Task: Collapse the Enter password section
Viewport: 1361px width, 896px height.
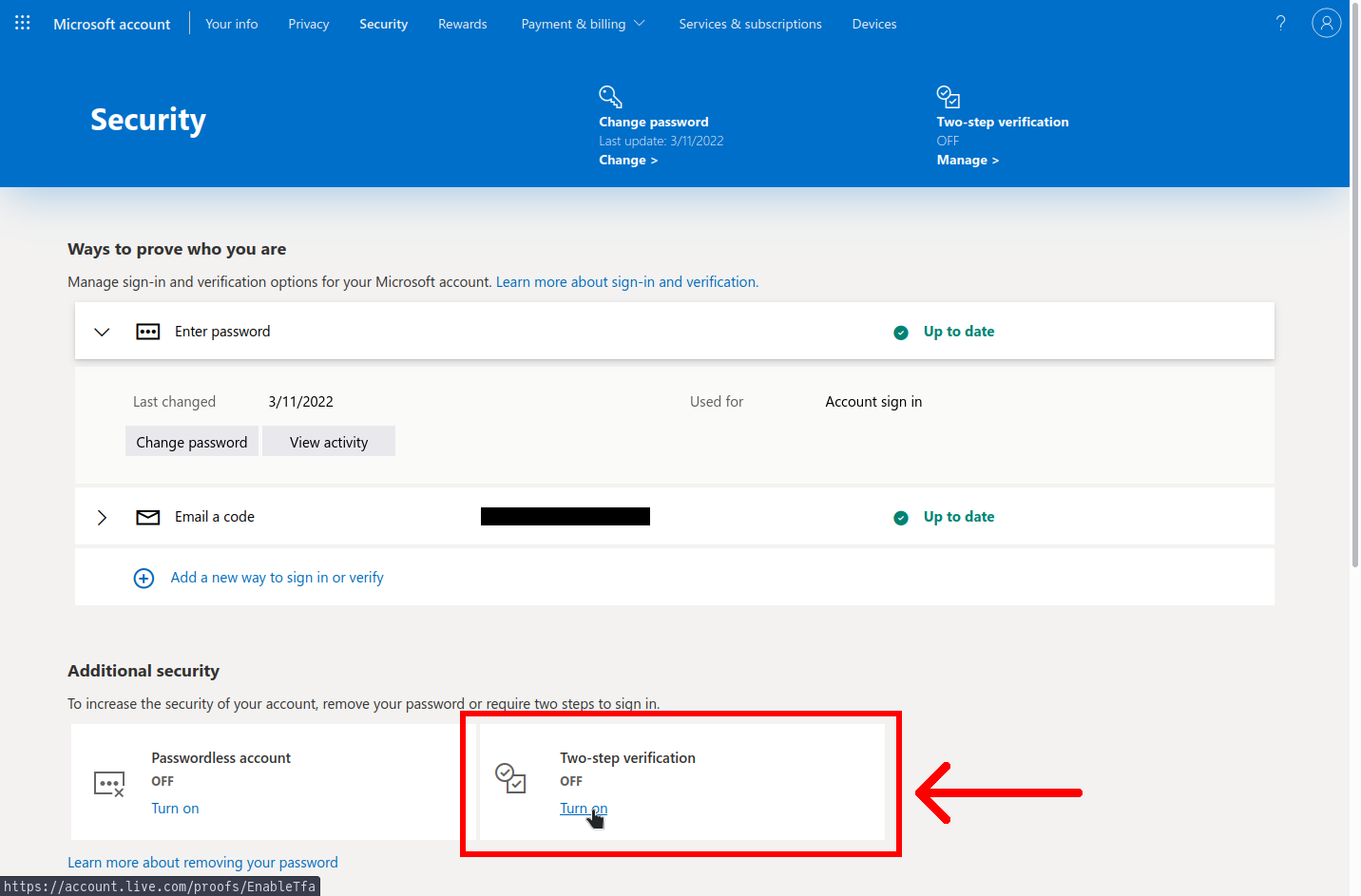Action: (102, 332)
